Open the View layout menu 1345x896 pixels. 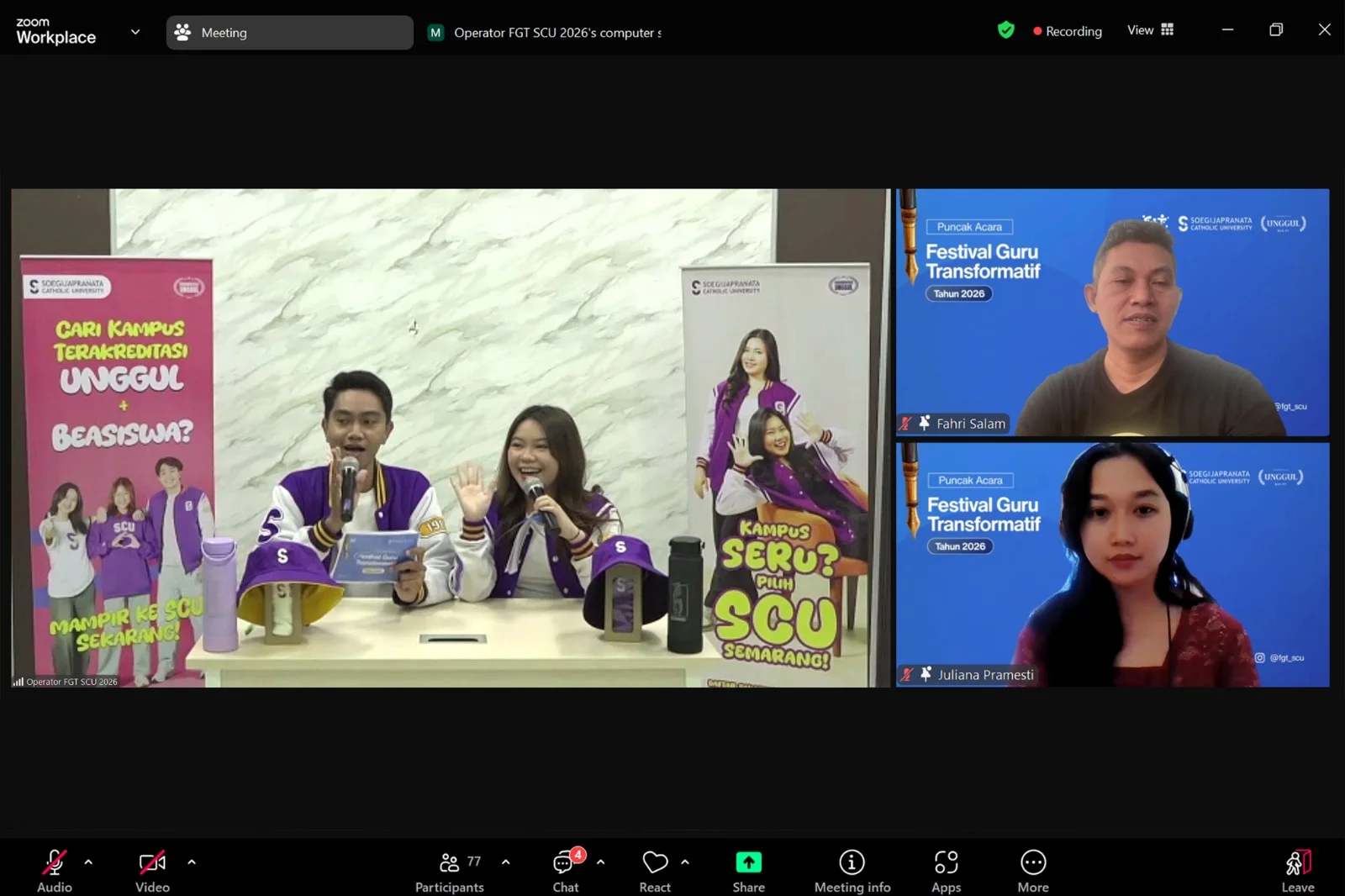pos(1150,30)
